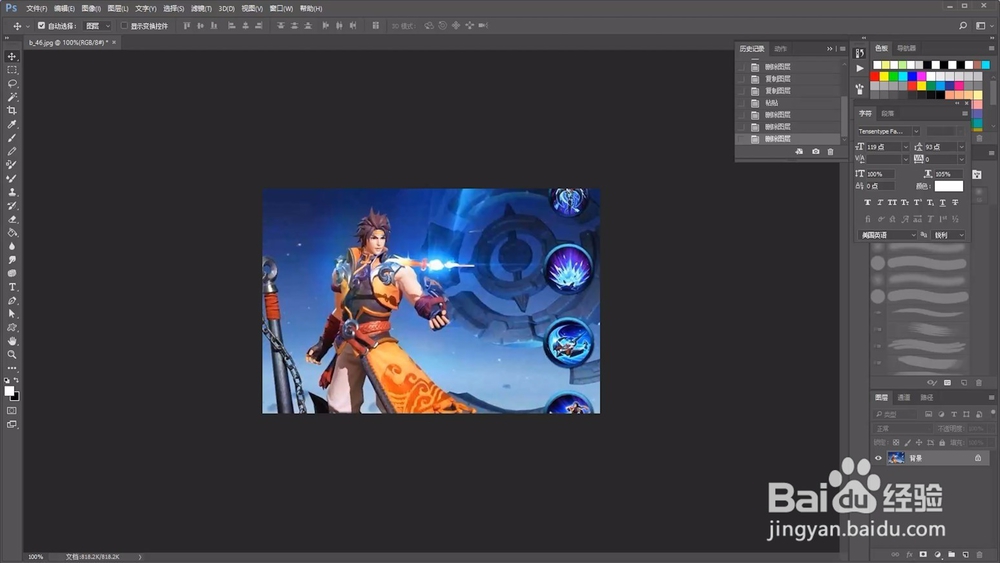Switch to the 段落 paragraph tab
This screenshot has height=563, width=1000.
point(888,113)
